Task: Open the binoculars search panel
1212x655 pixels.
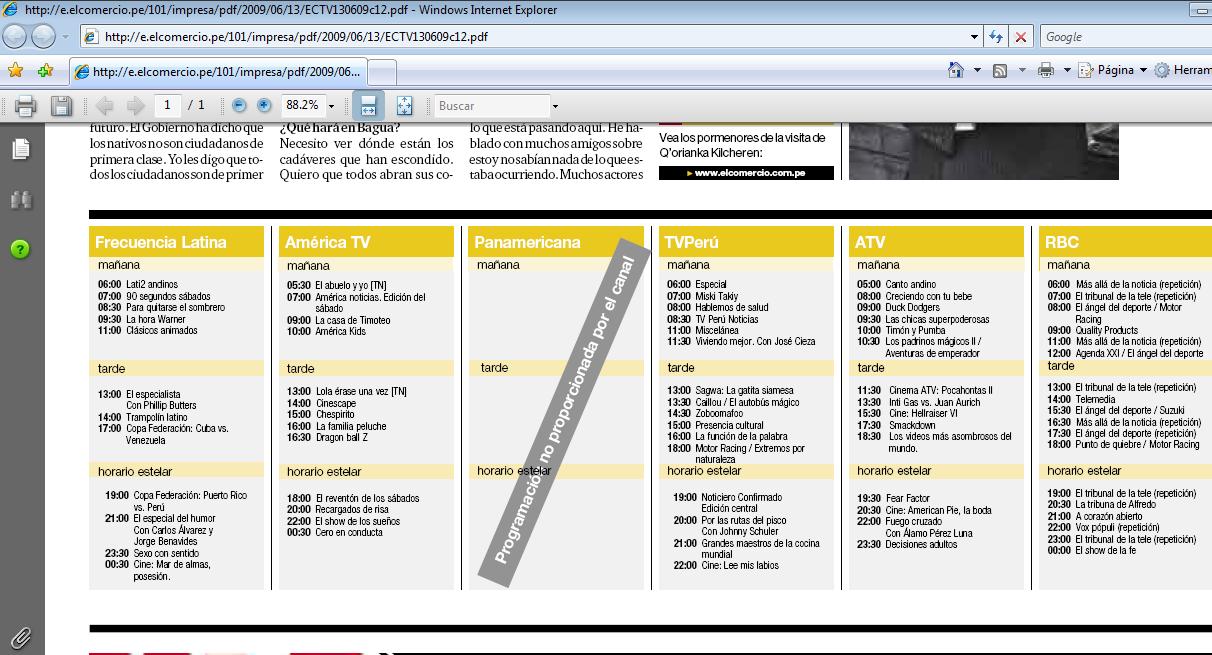Action: (x=21, y=200)
